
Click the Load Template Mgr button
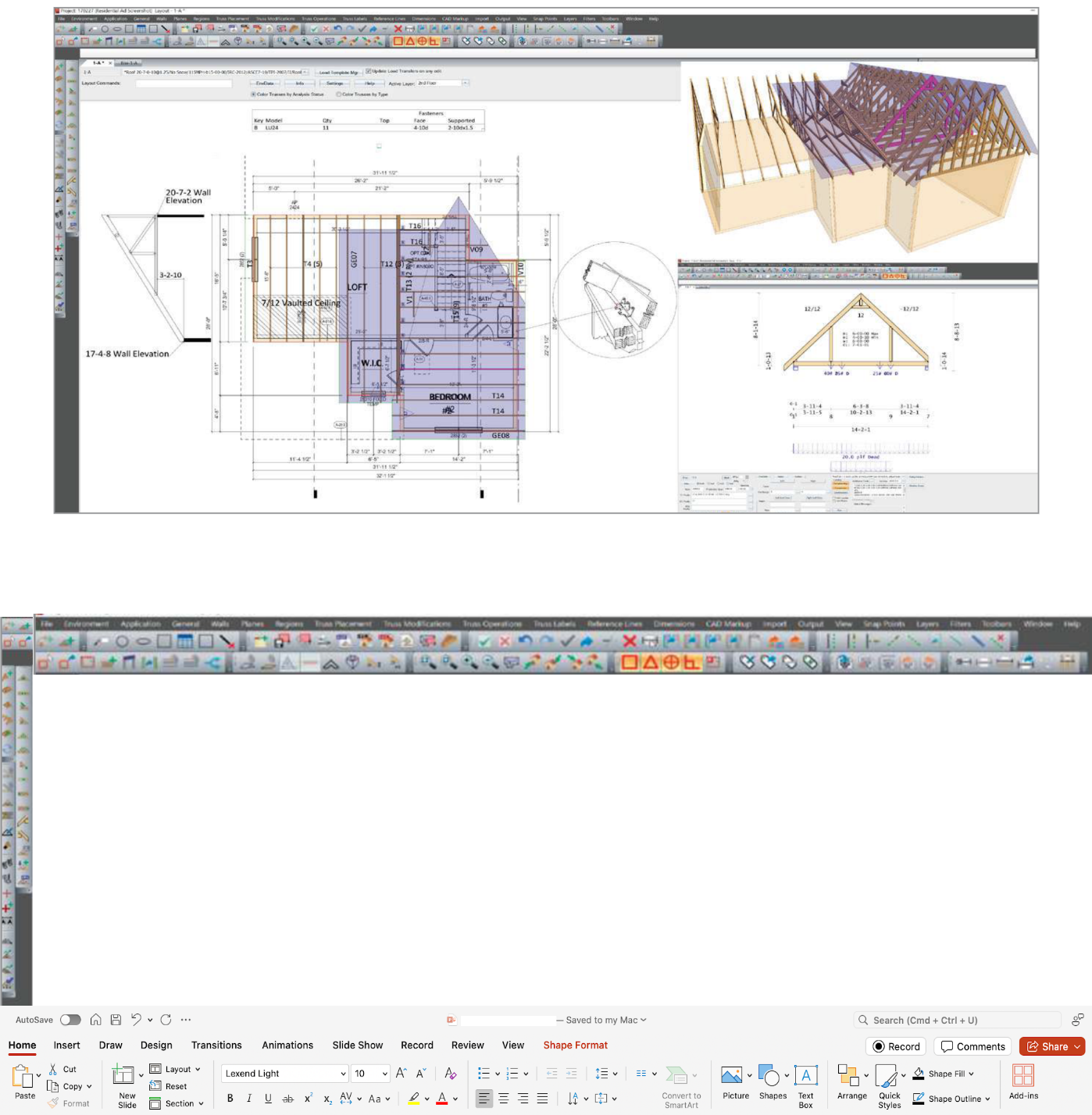(340, 70)
